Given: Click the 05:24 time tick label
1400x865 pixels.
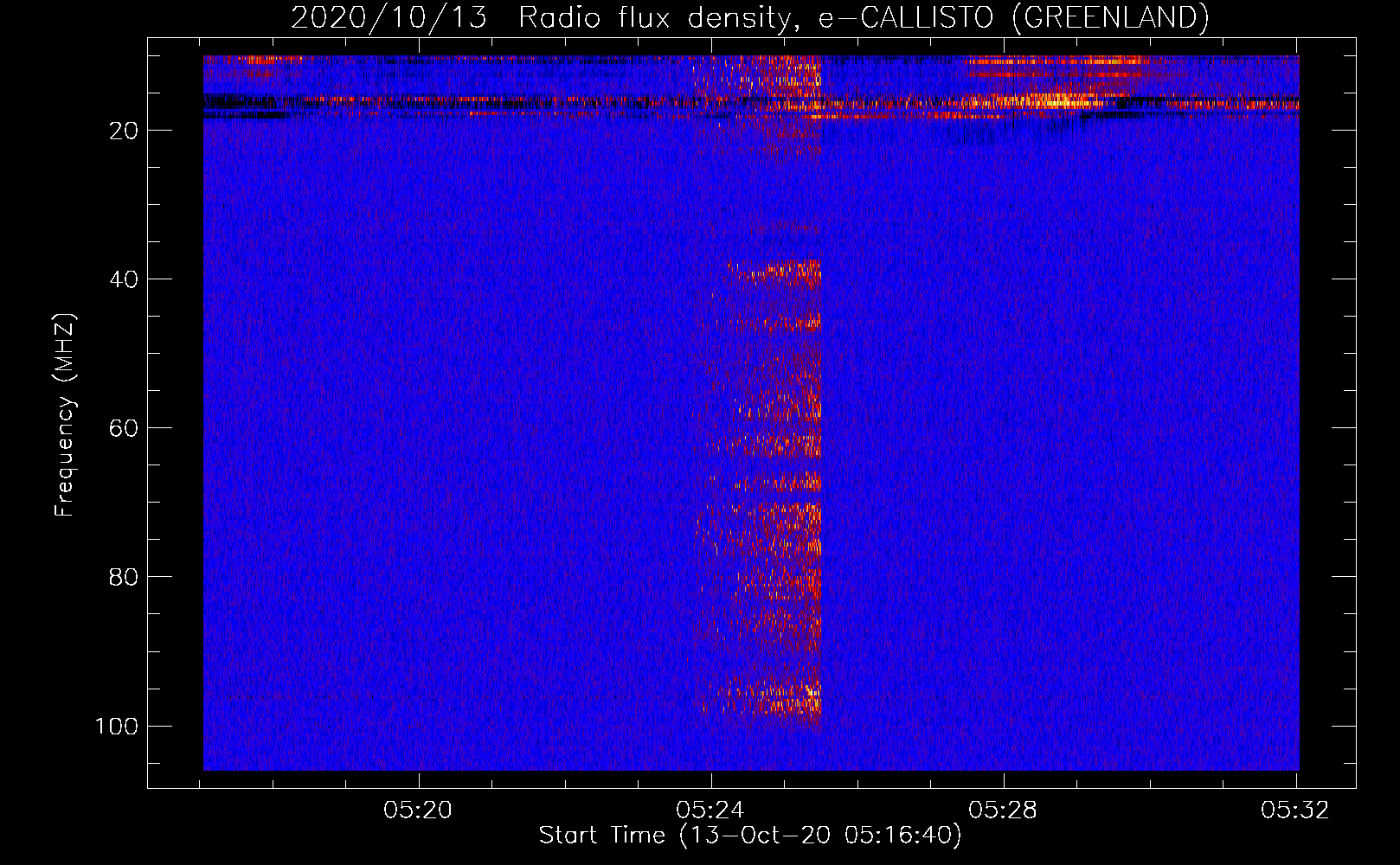Looking at the screenshot, I should (x=711, y=811).
